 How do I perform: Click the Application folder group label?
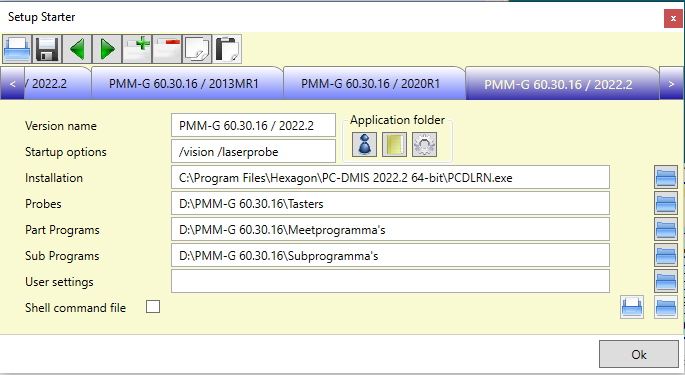click(x=397, y=120)
